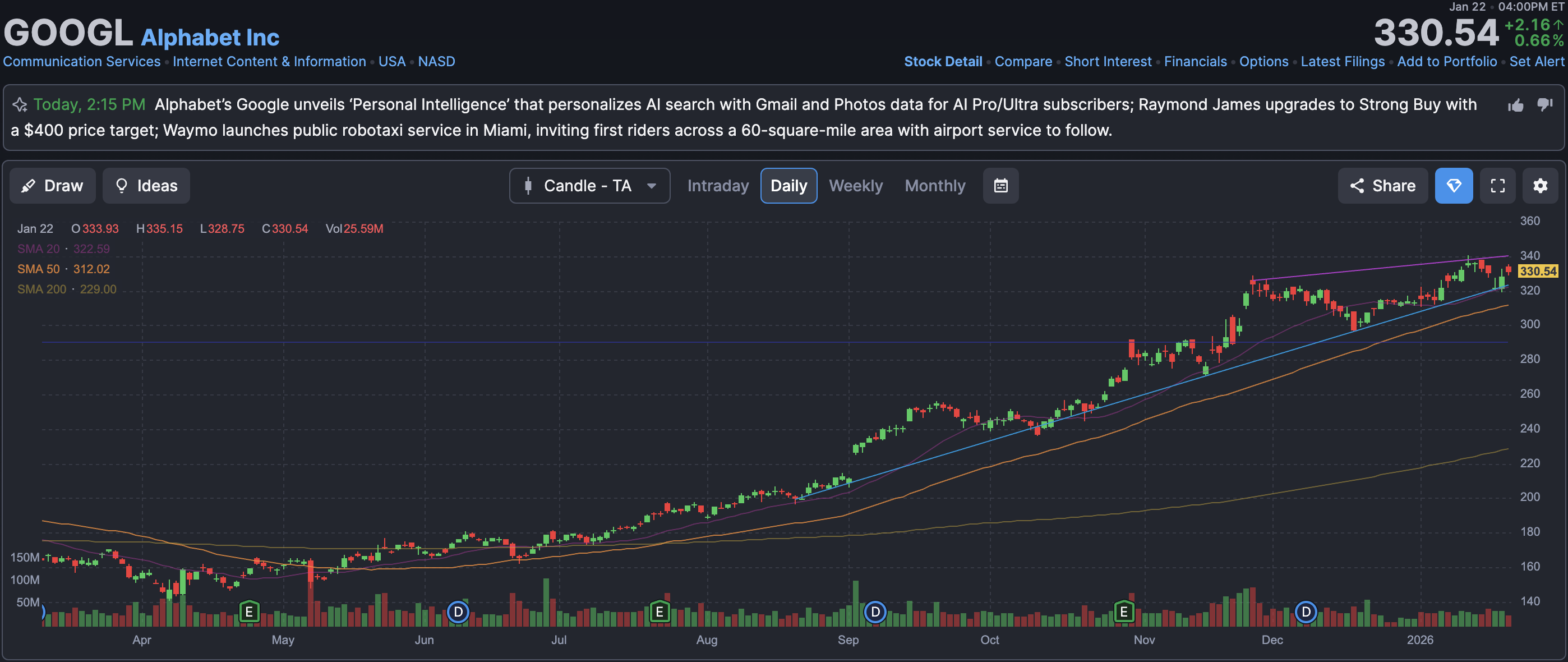
Task: Click the thumbs down icon on news
Action: tap(1544, 105)
